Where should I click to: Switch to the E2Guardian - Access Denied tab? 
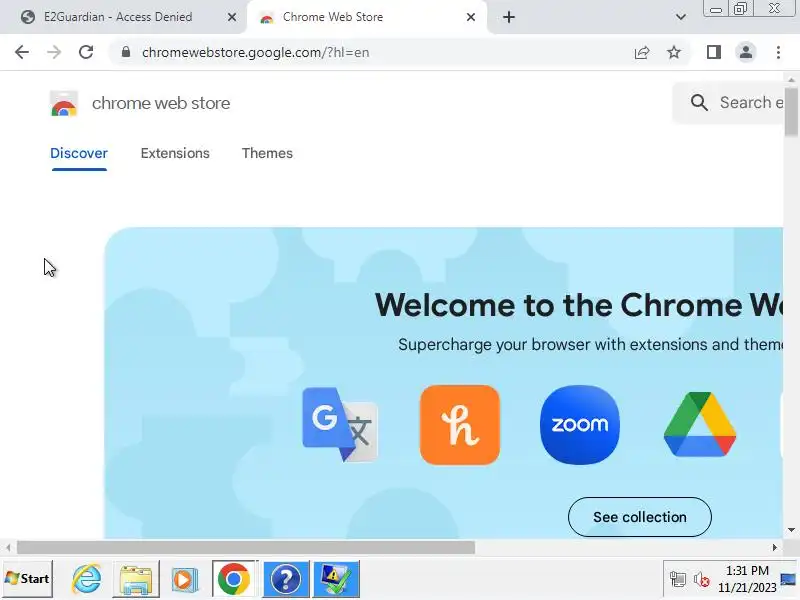pos(117,17)
